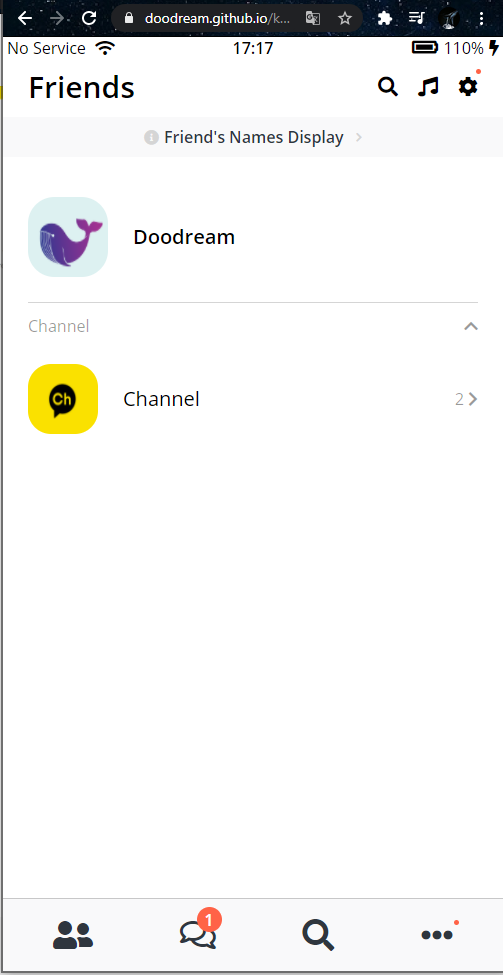Viewport: 503px width, 975px height.
Task: Click the Wi-Fi status icon
Action: (x=105, y=48)
